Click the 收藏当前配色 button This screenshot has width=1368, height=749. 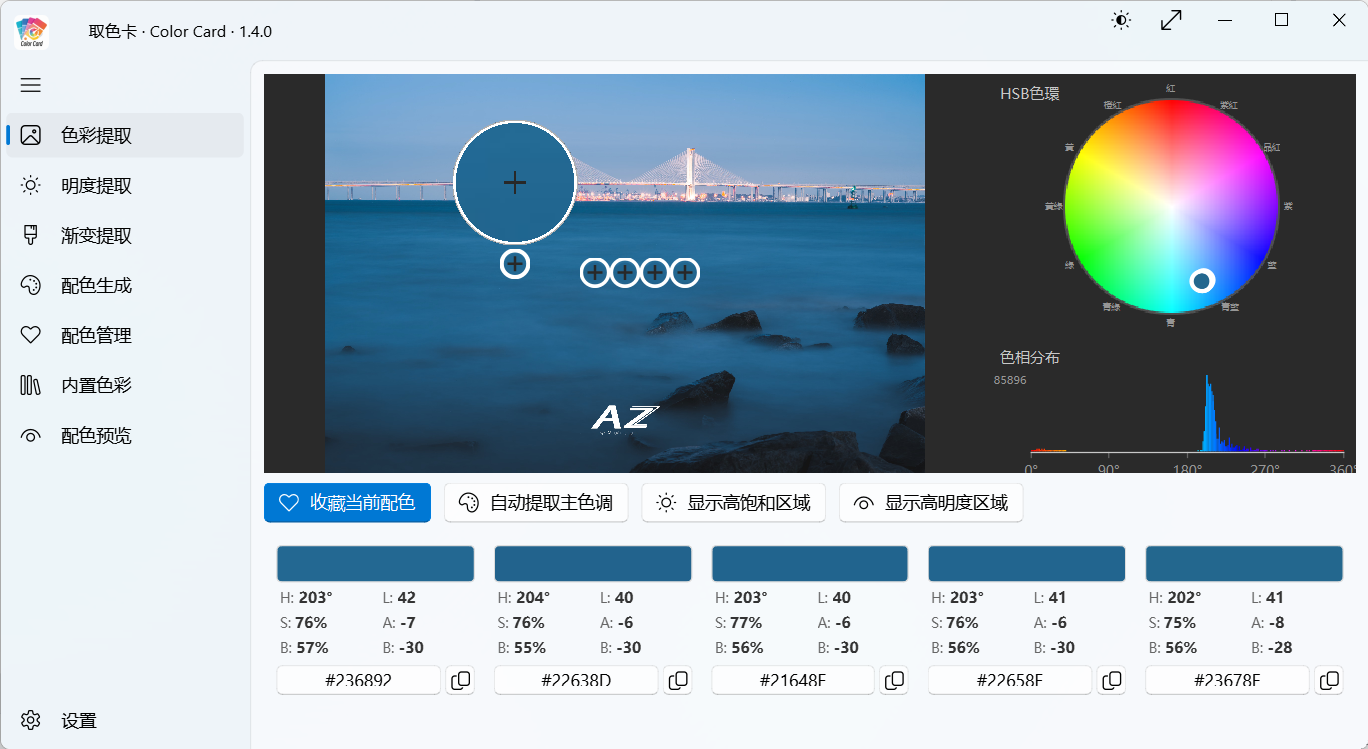347,503
